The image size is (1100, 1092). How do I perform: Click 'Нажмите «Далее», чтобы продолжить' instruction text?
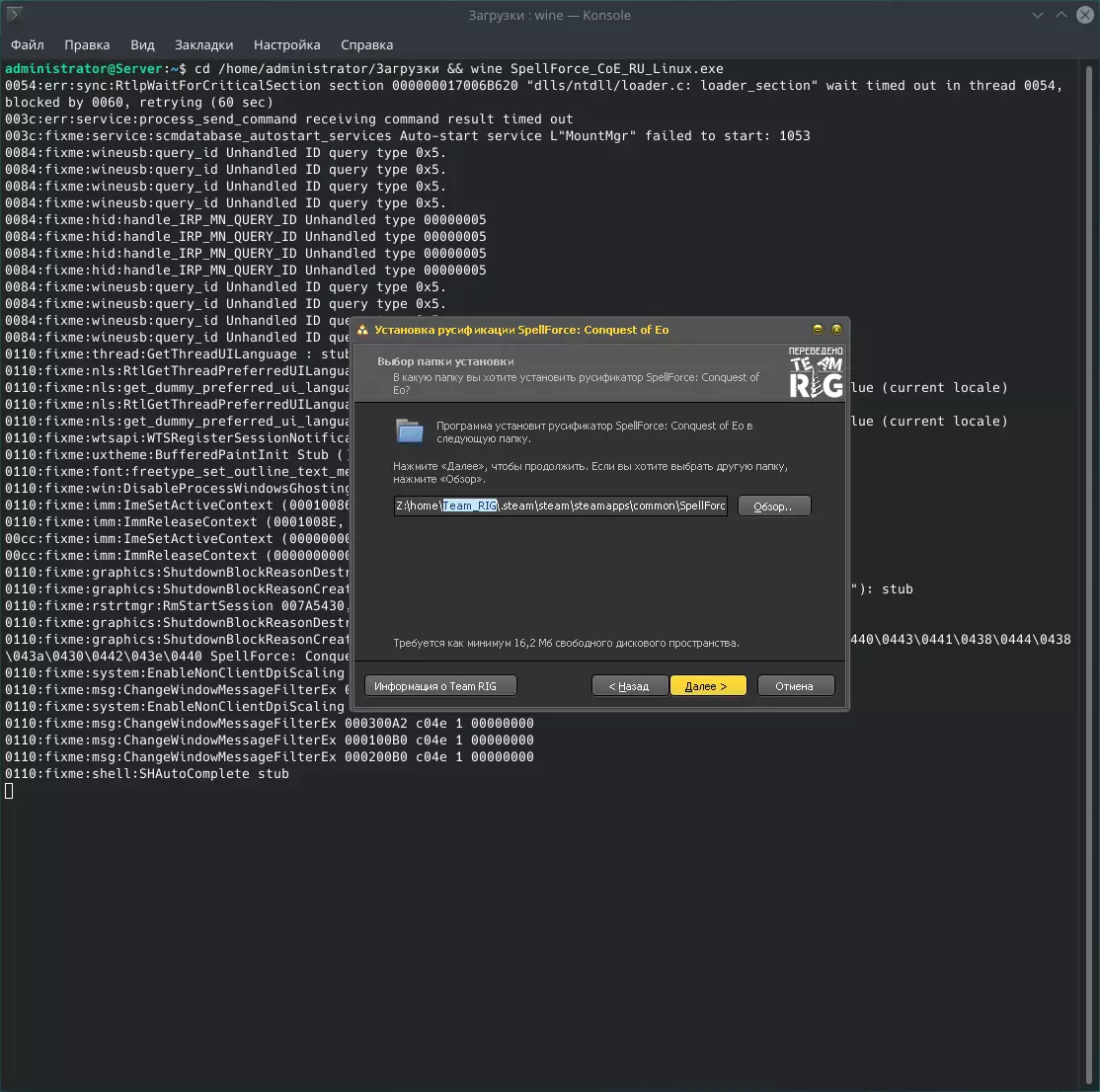(589, 473)
